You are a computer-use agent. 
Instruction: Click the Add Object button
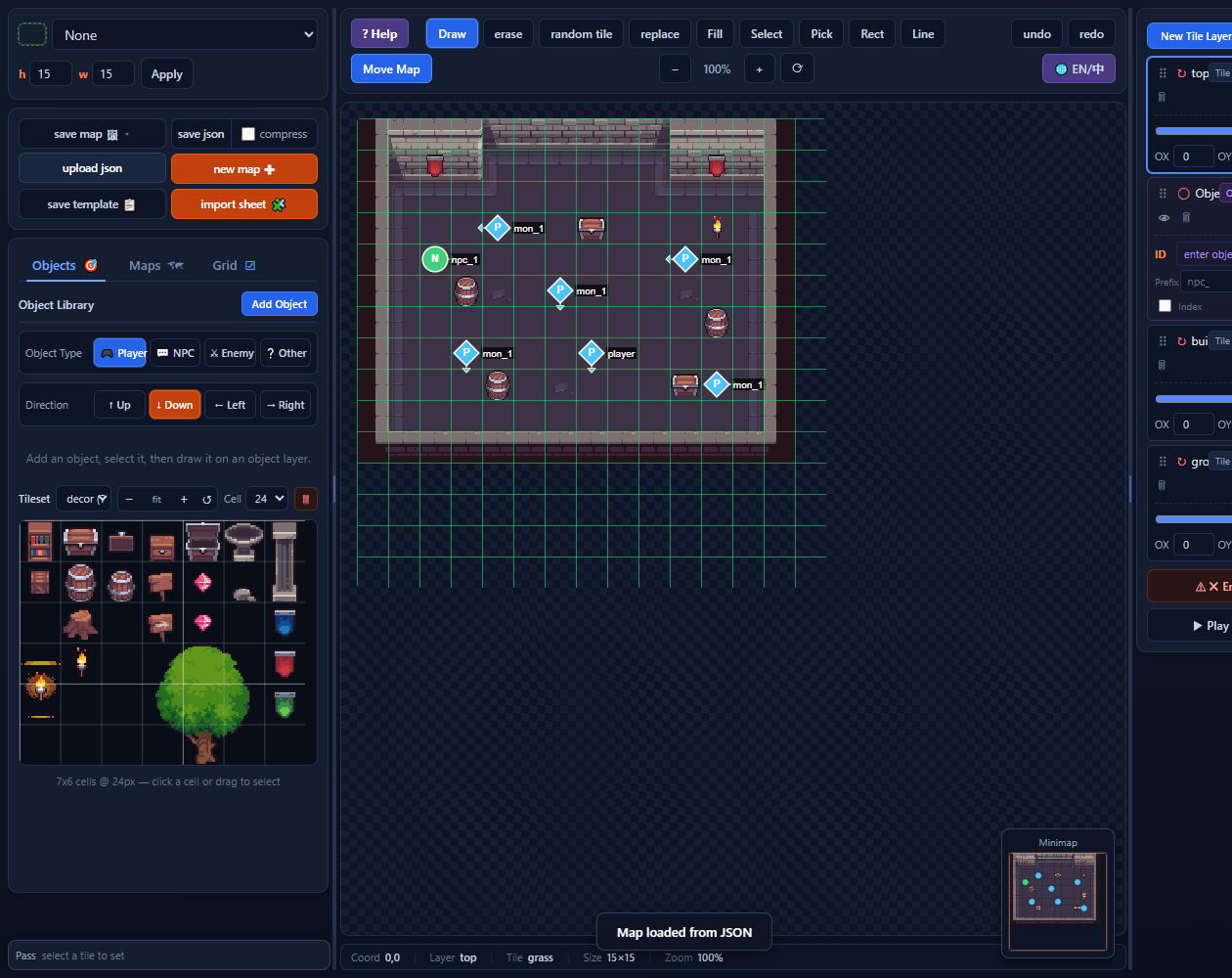point(280,304)
